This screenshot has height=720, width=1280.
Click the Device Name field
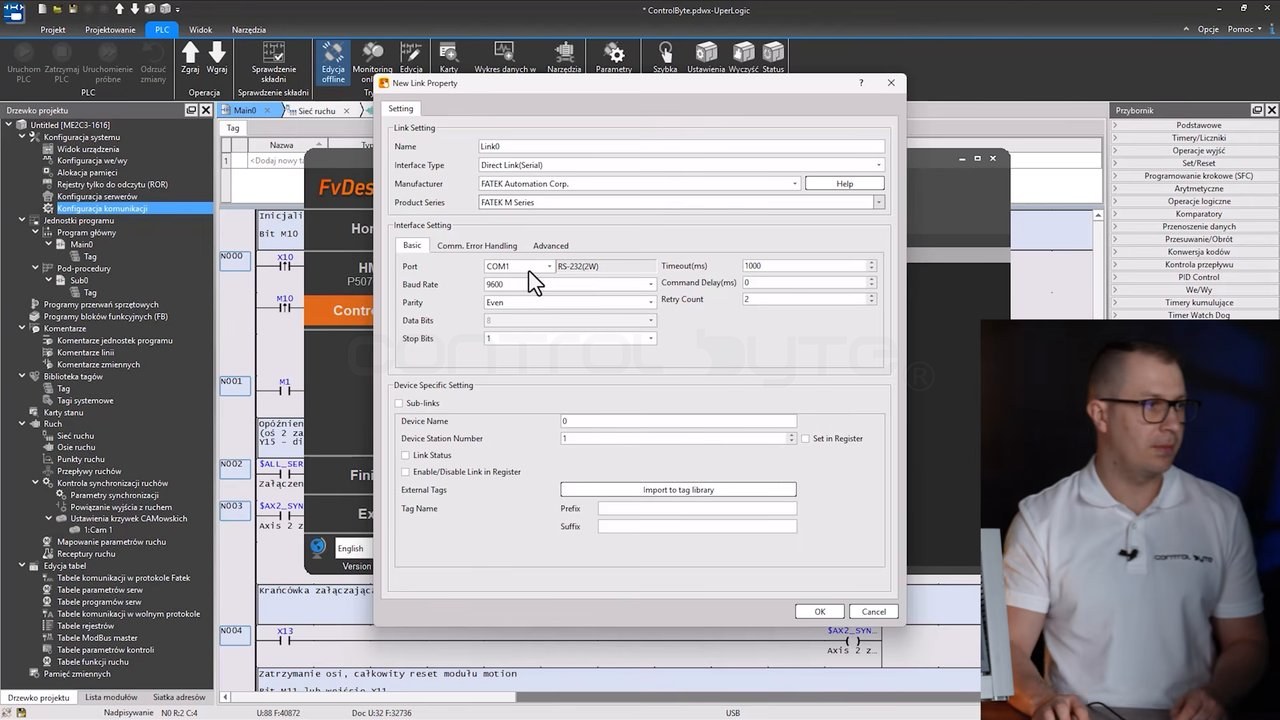coord(678,421)
